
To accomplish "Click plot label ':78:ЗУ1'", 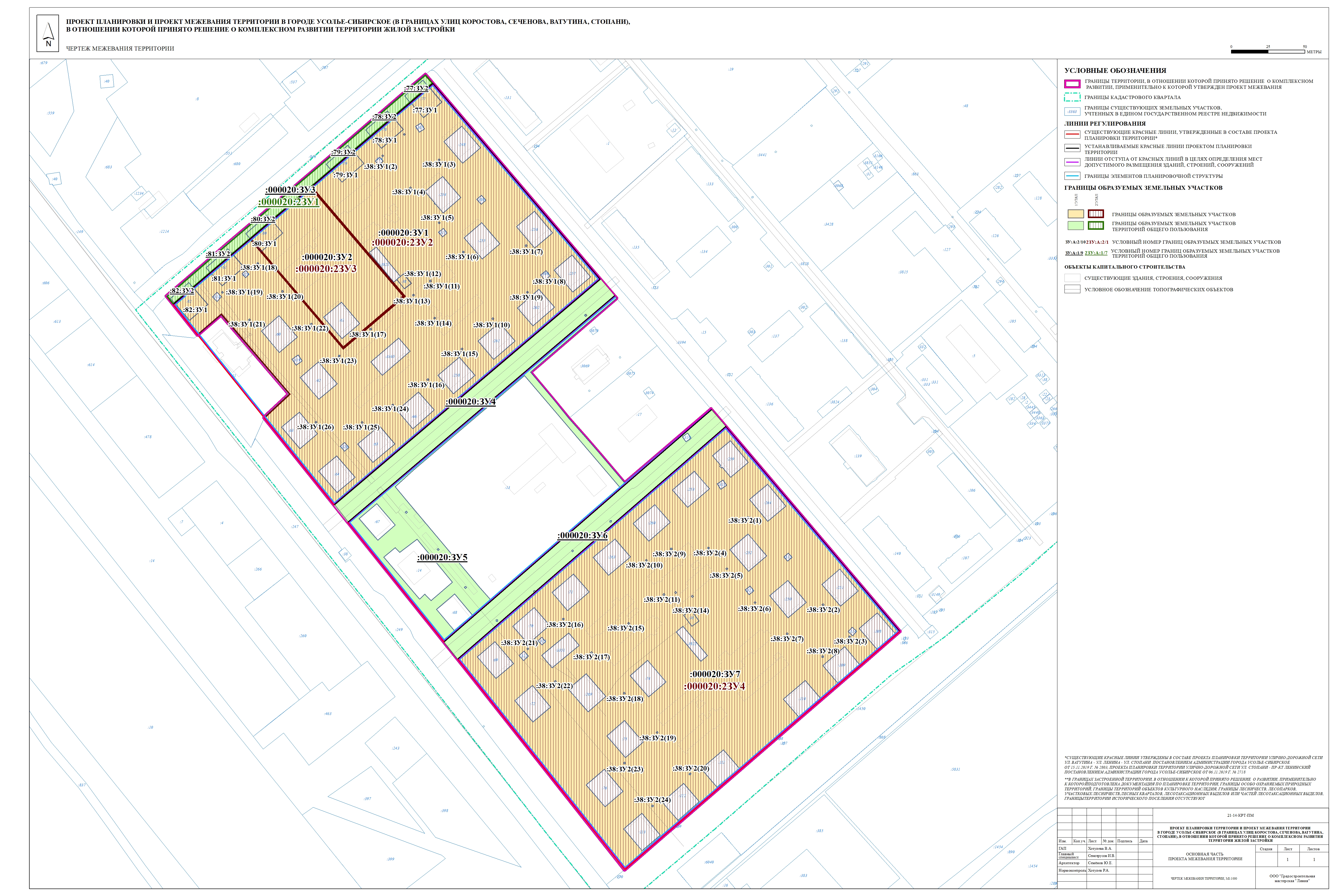I will click(385, 140).
